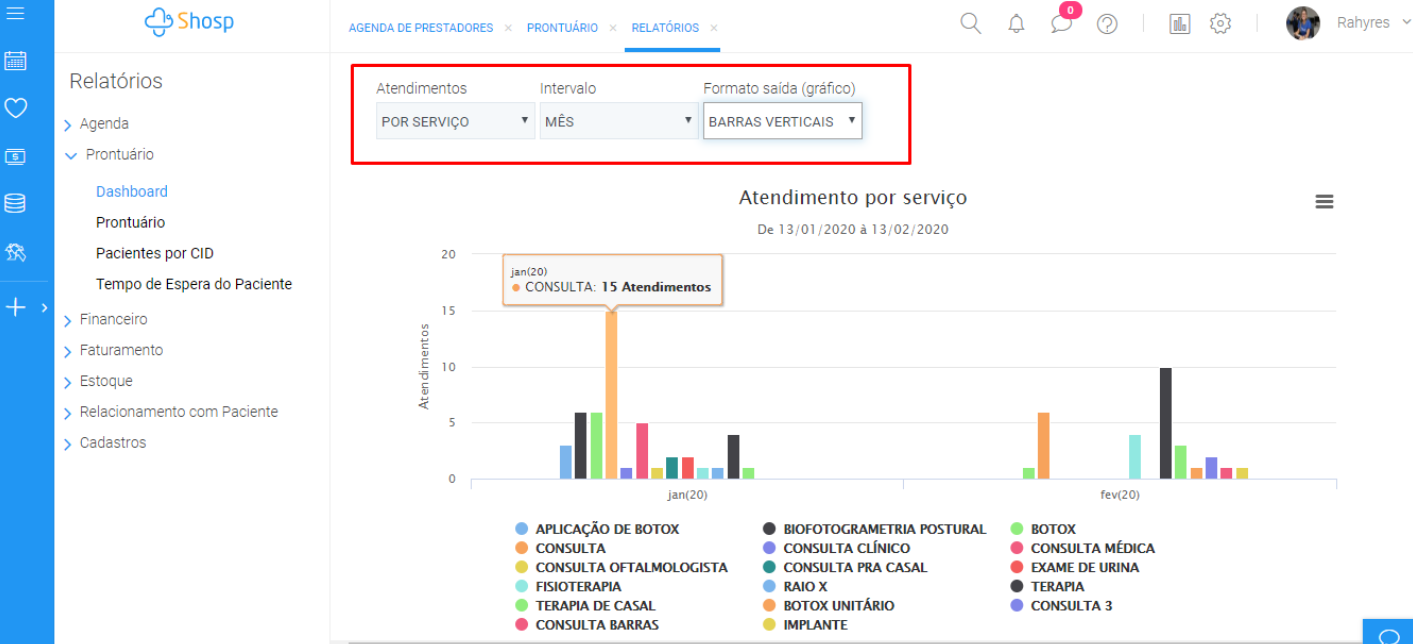This screenshot has width=1413, height=644.
Task: Open Pacientes por CID report
Action: [x=155, y=254]
